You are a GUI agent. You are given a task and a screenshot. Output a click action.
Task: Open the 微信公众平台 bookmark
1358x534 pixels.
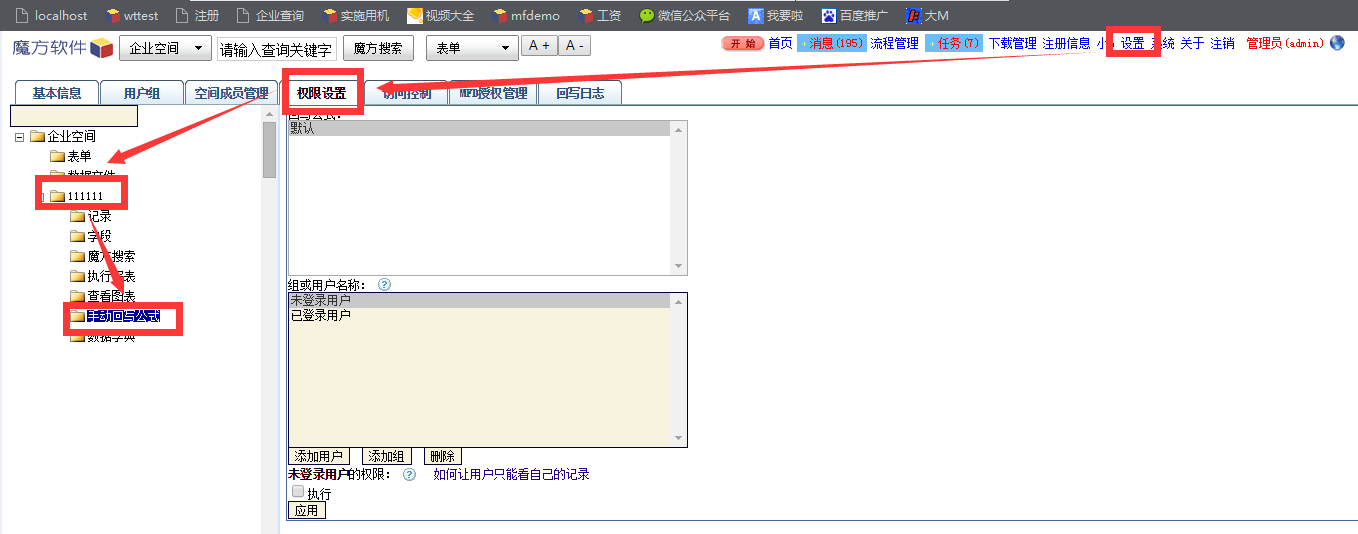[685, 15]
